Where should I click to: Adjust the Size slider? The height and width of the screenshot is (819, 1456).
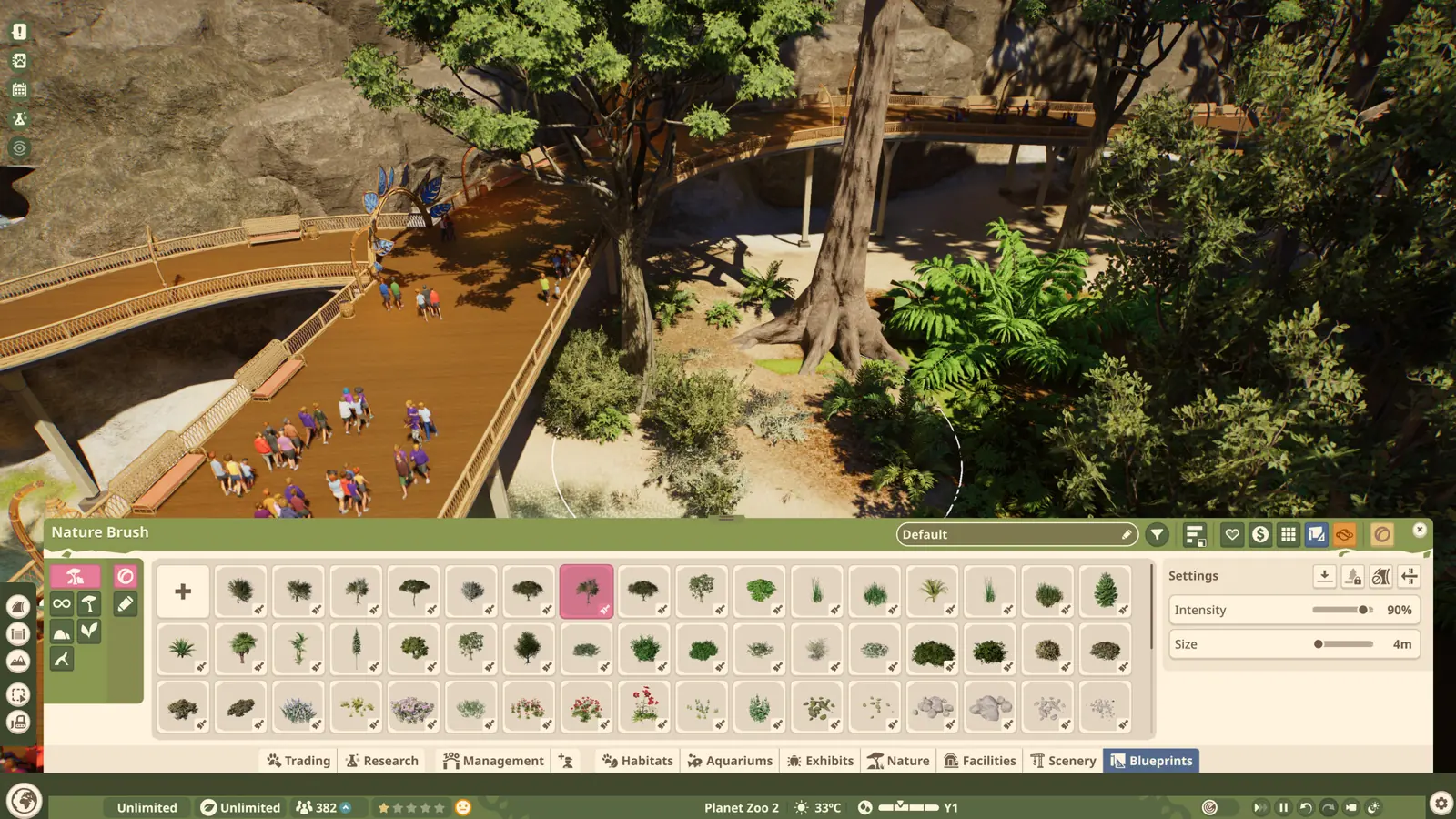click(x=1343, y=644)
